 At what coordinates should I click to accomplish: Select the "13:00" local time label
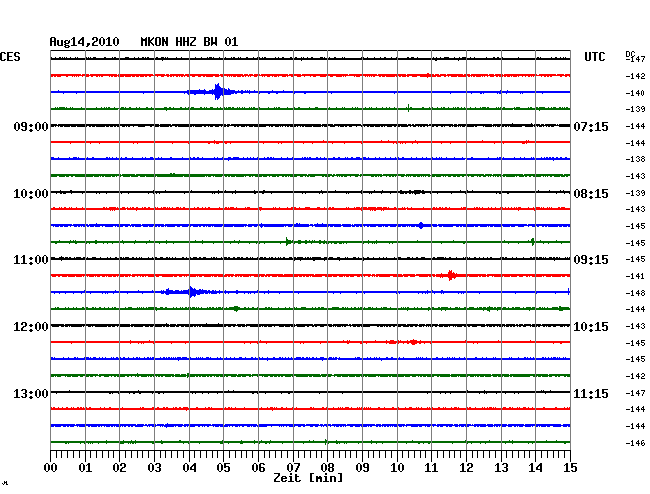(31, 393)
